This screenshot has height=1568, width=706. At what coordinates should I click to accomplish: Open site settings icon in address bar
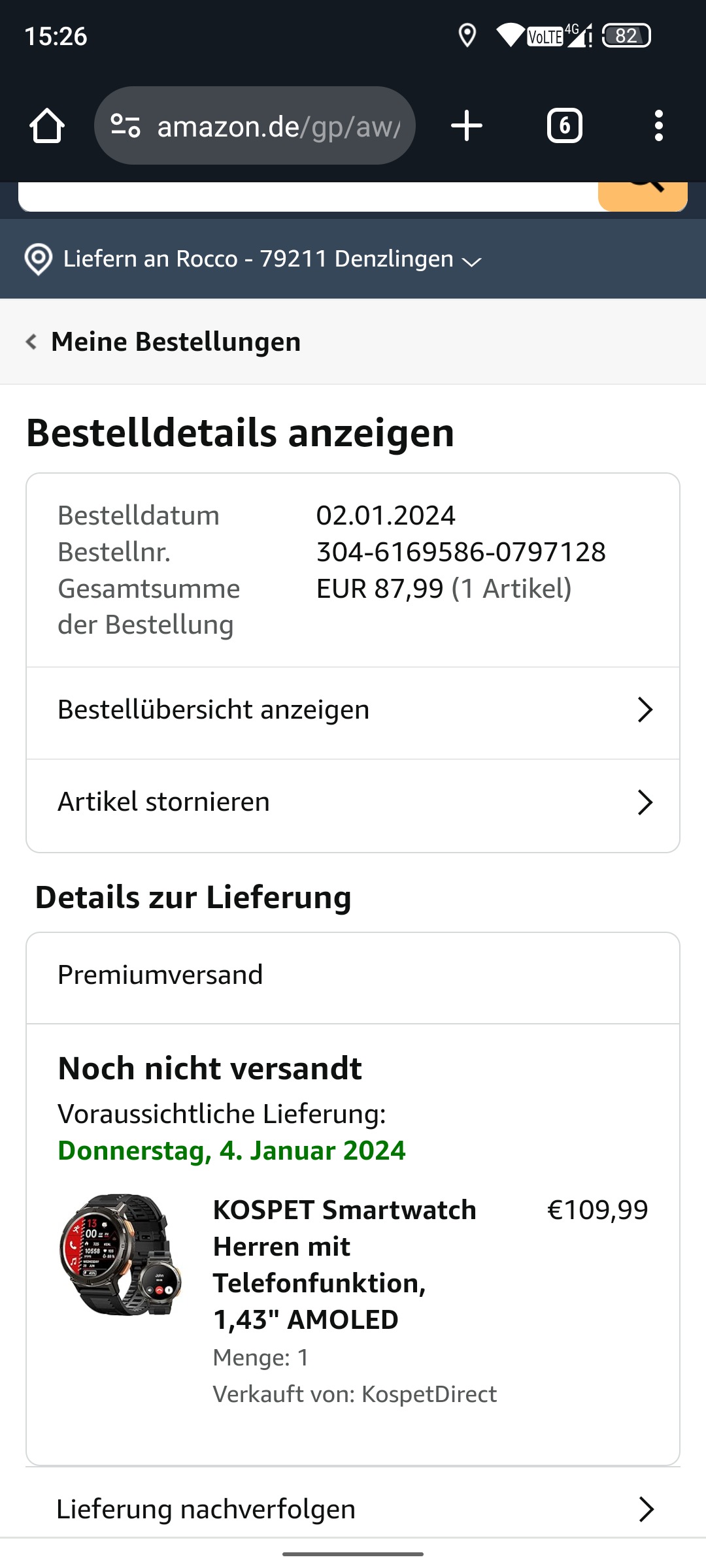point(126,125)
